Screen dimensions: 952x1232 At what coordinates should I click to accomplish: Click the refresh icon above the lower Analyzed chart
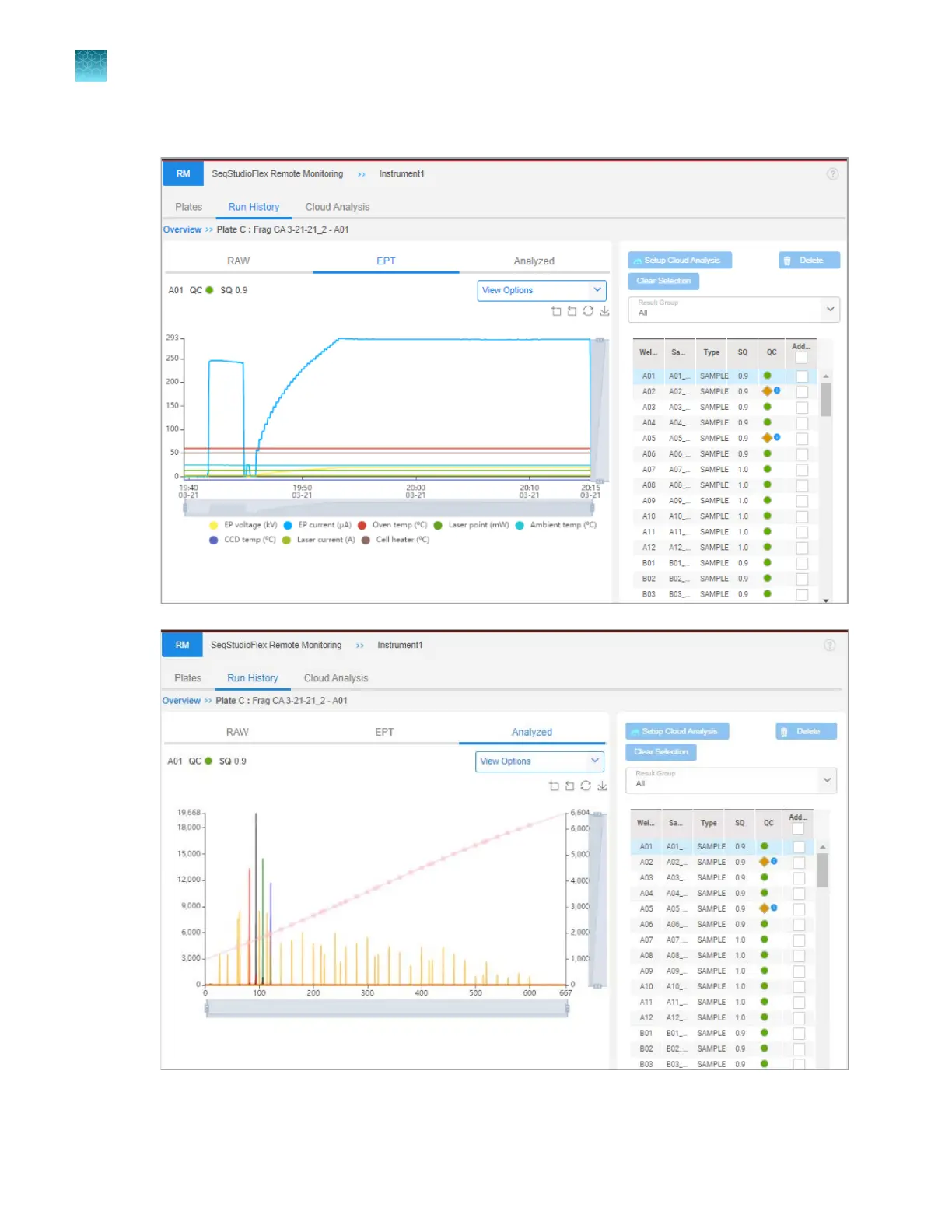point(586,786)
